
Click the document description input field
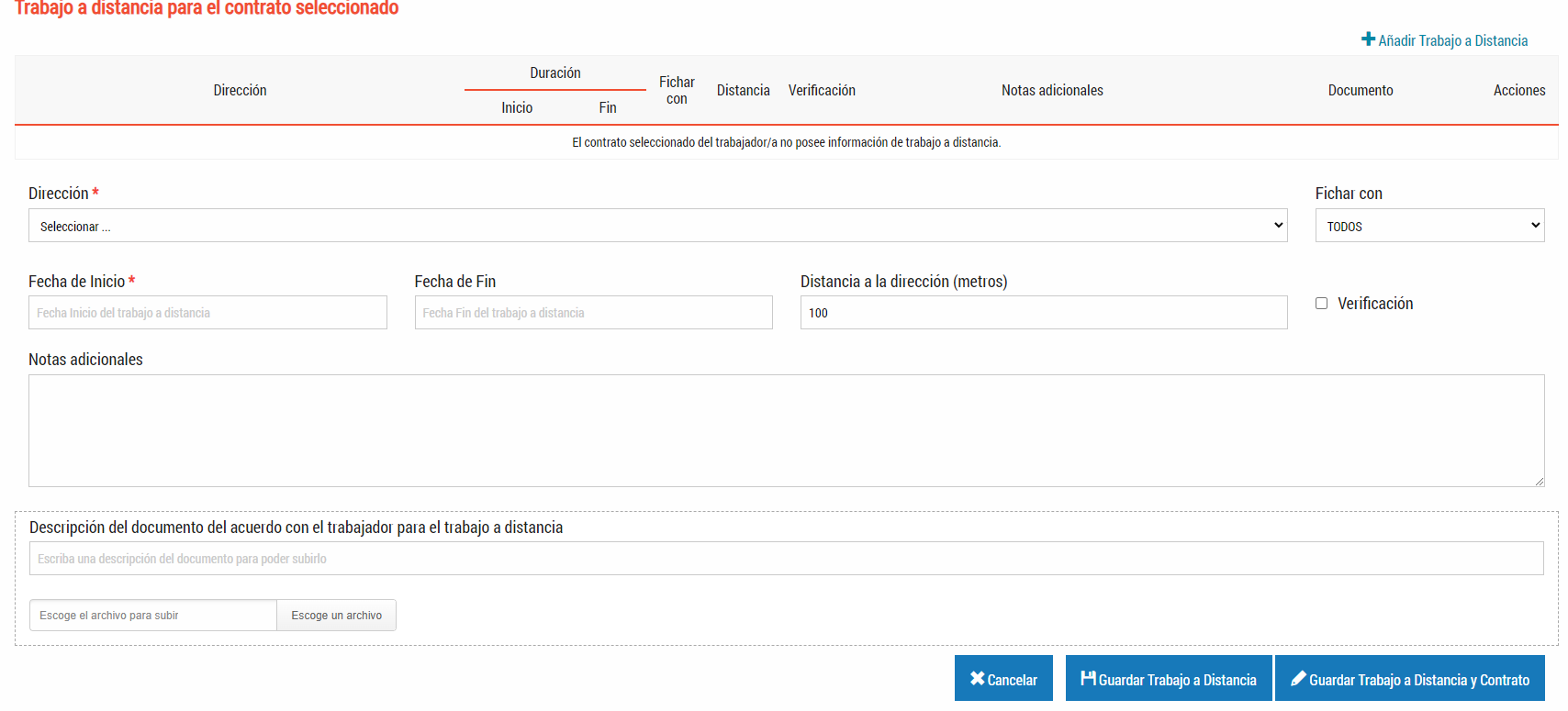point(786,559)
